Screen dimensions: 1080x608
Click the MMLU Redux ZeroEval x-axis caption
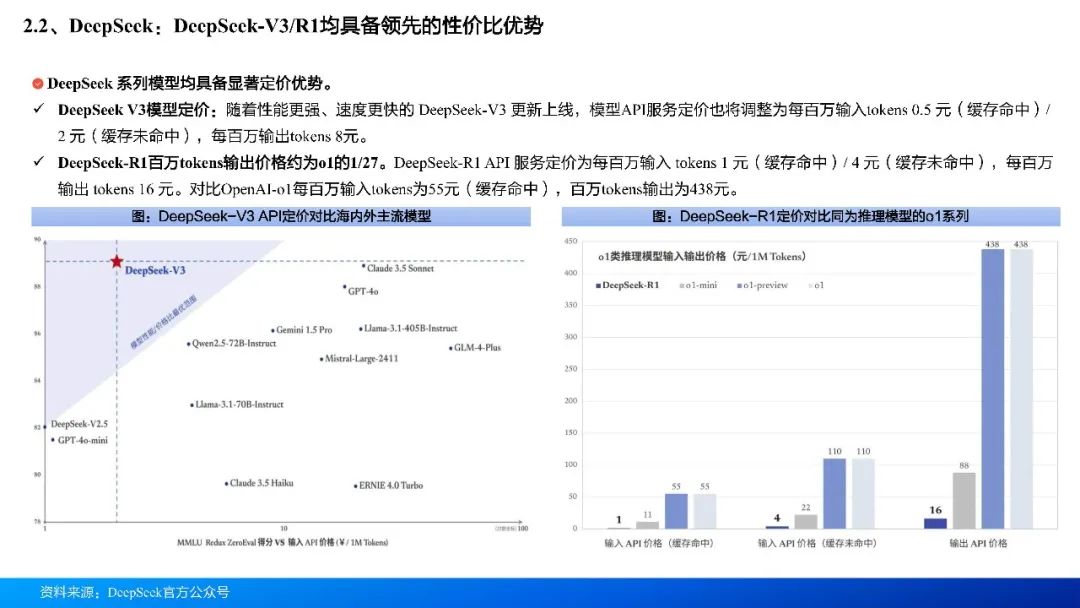click(282, 543)
